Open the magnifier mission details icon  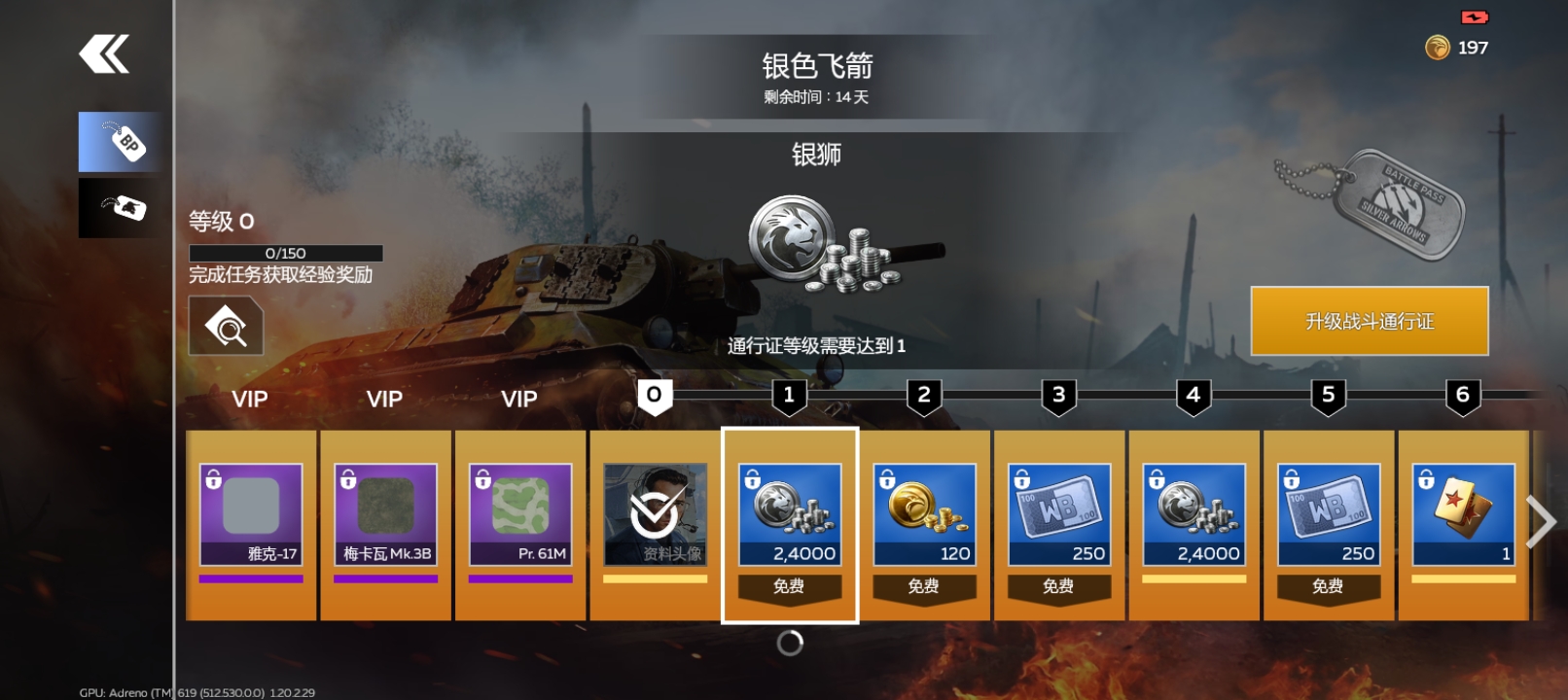point(226,327)
